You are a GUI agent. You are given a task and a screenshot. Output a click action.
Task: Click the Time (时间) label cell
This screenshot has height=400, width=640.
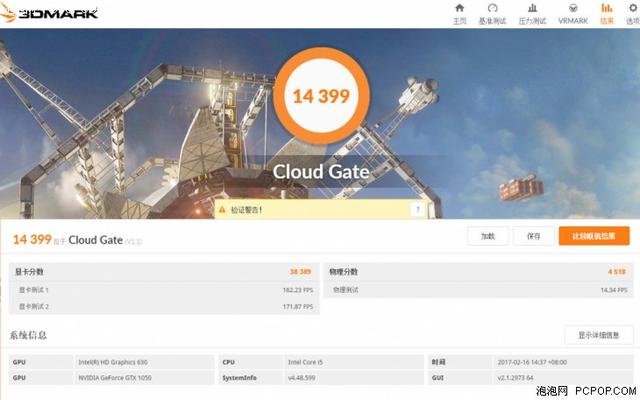click(x=460, y=362)
